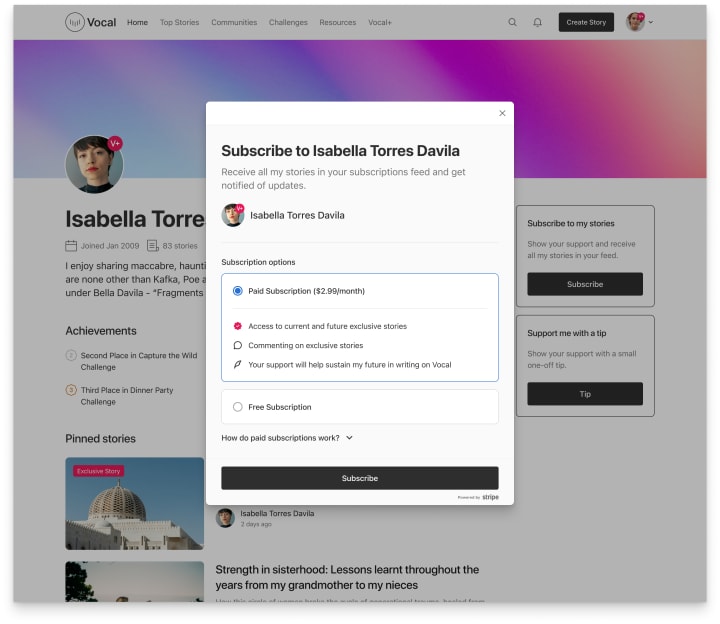This screenshot has height=624, width=720.
Task: Click the exclusive stories badge icon
Action: click(237, 326)
